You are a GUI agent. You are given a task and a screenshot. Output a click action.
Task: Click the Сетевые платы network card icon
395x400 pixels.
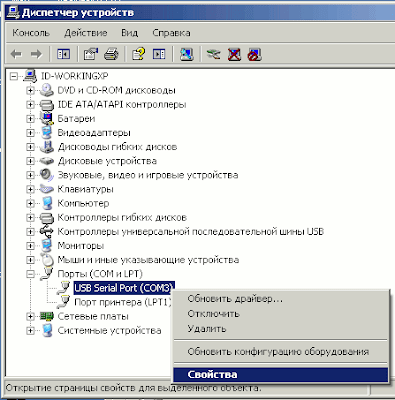point(47,316)
